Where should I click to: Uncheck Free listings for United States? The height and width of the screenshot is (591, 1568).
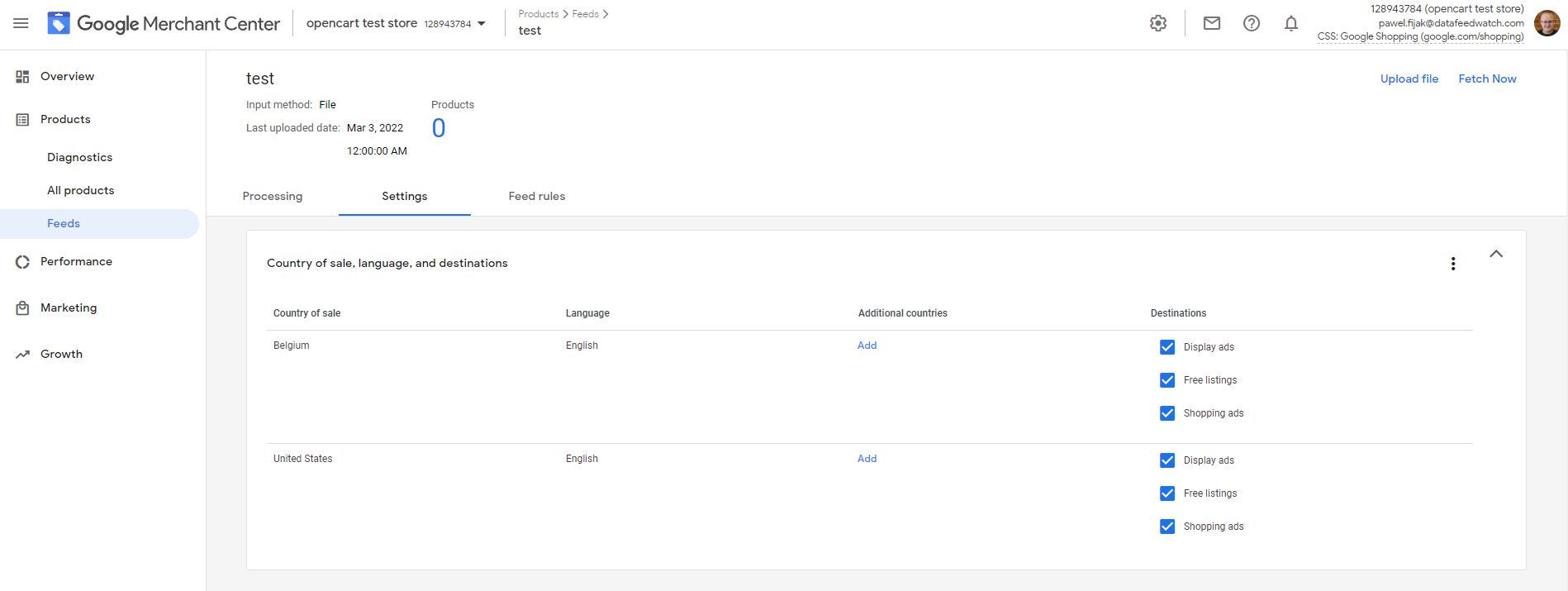click(x=1167, y=493)
